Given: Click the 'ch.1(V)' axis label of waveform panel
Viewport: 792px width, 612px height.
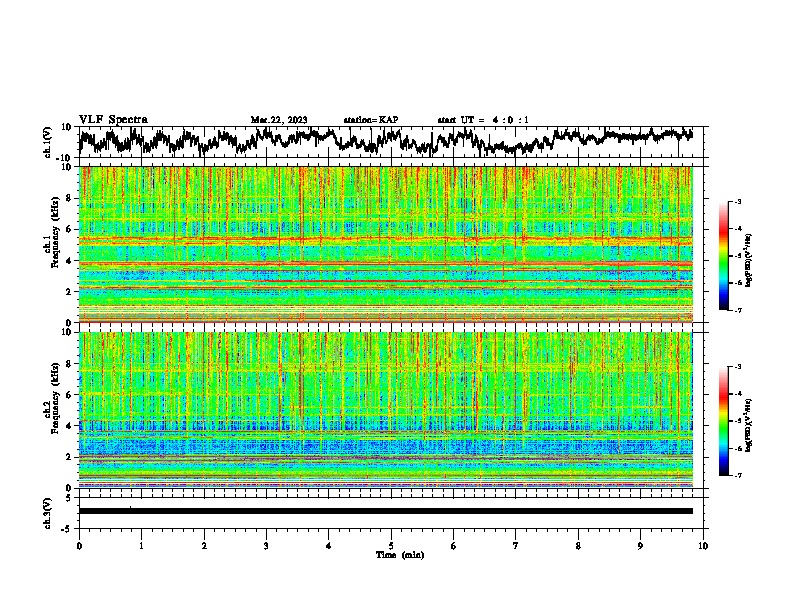Looking at the screenshot, I should click(x=48, y=142).
